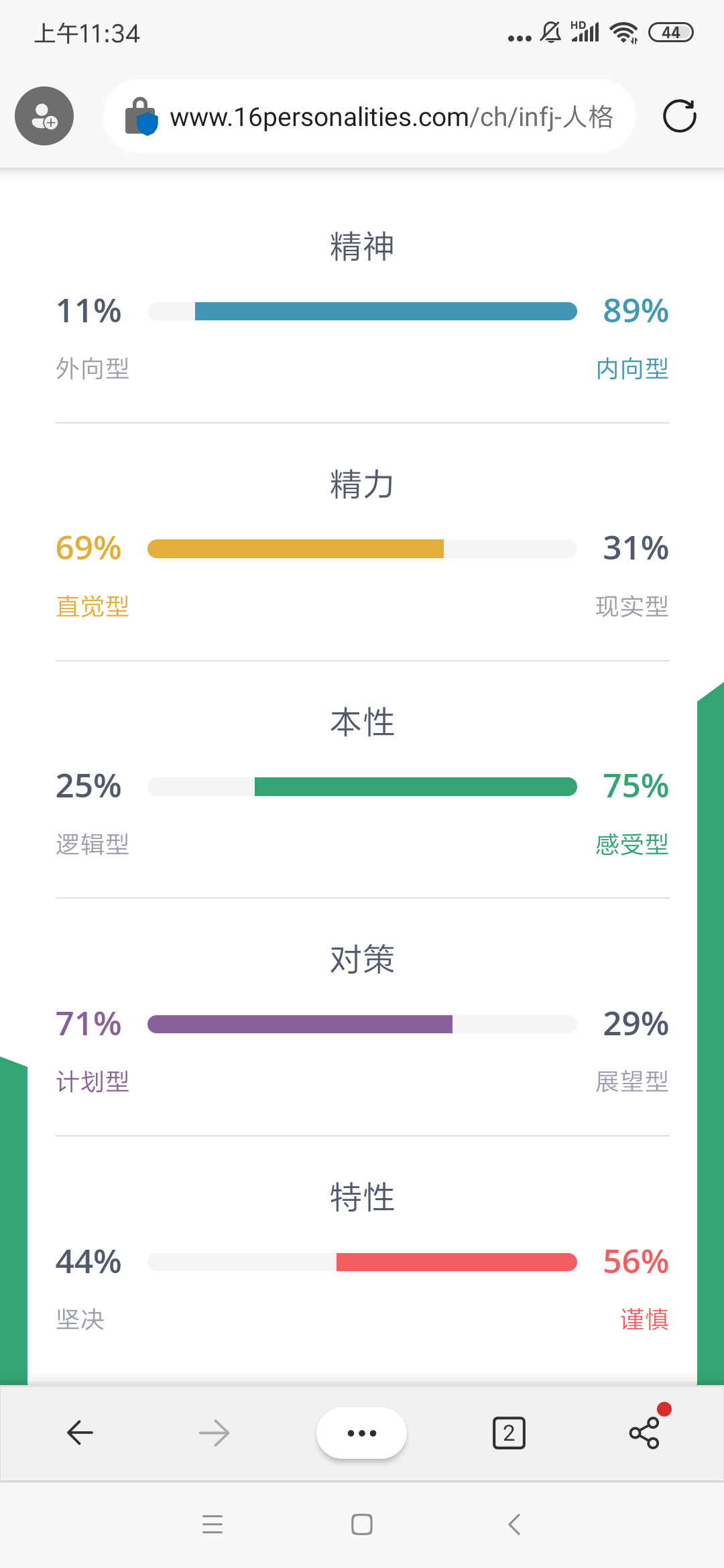Tap the Android system back chevron
Screen dimensions: 724x1568
(514, 1524)
